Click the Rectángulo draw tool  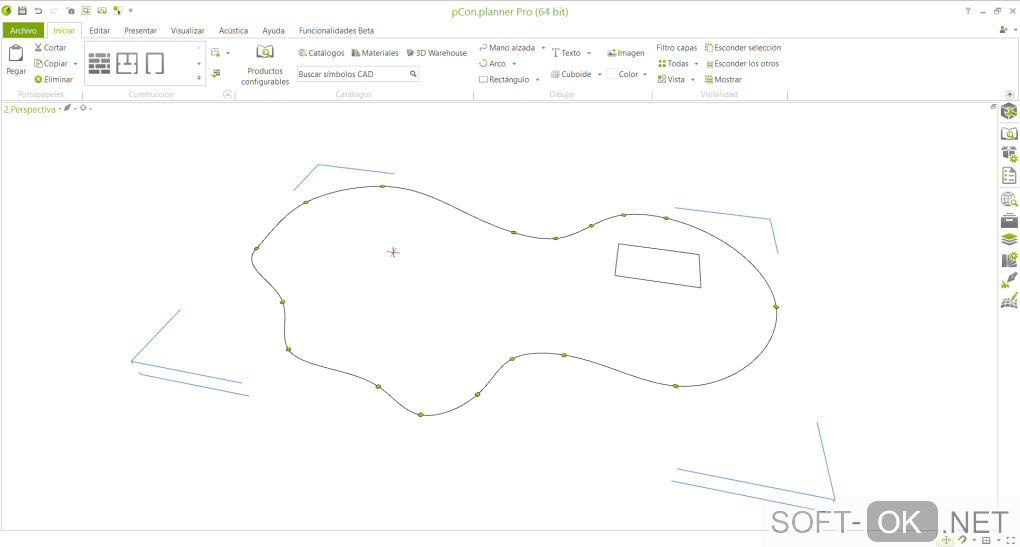pyautogui.click(x=504, y=79)
